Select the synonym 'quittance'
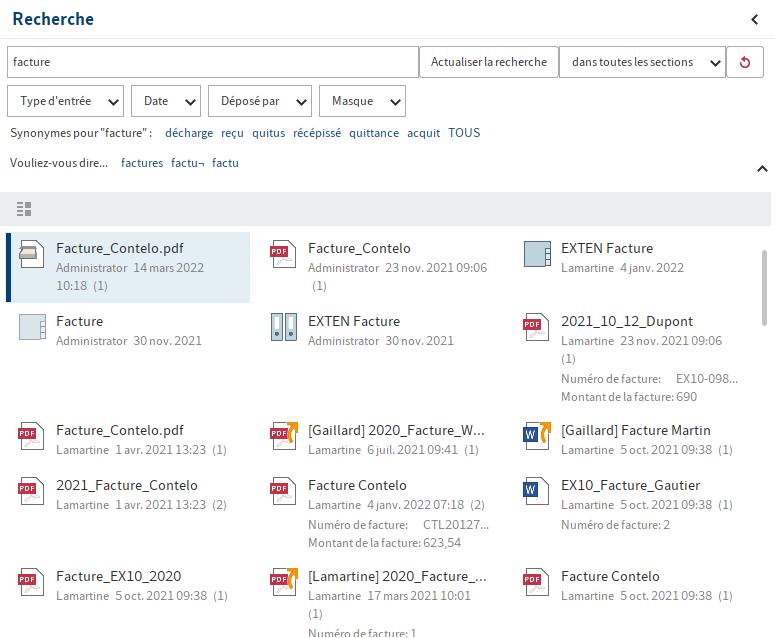 click(x=374, y=133)
